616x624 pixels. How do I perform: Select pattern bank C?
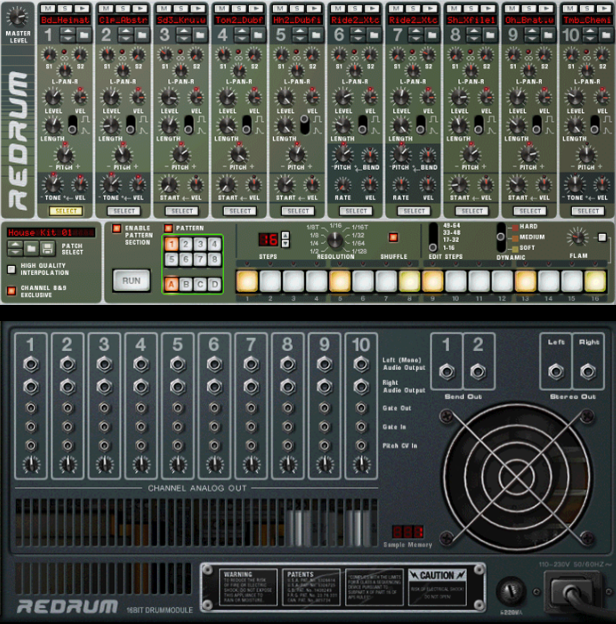(x=200, y=284)
